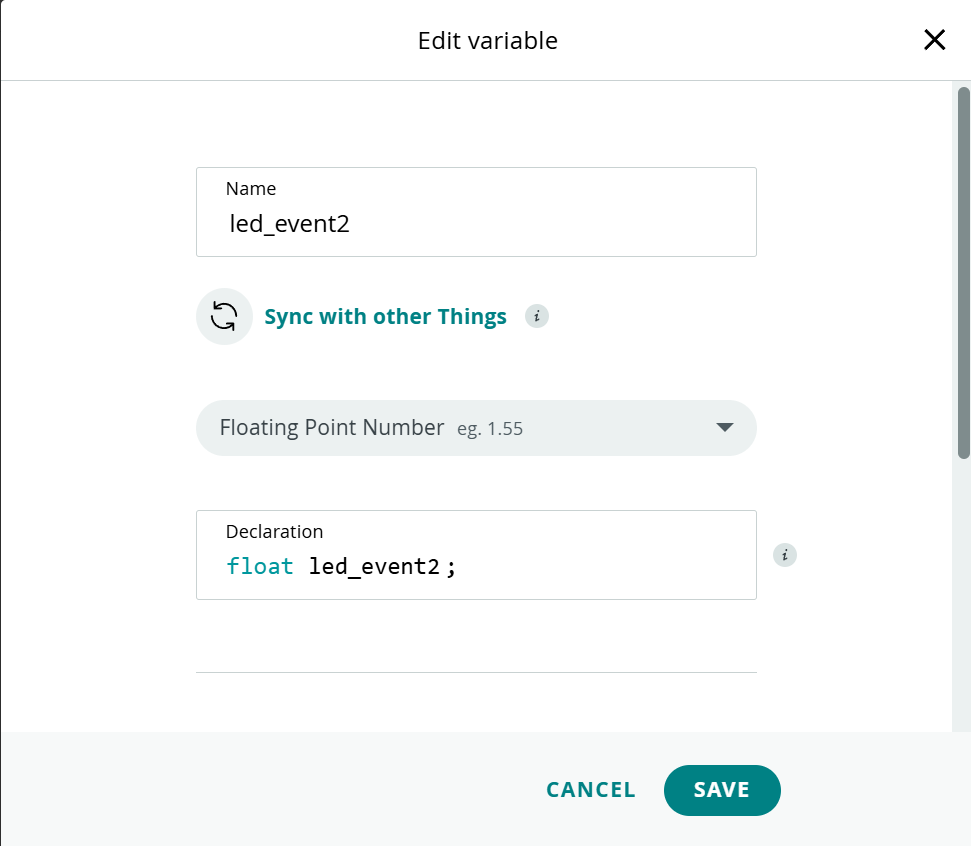Save the variable changes
The height and width of the screenshot is (846, 971).
(x=721, y=790)
